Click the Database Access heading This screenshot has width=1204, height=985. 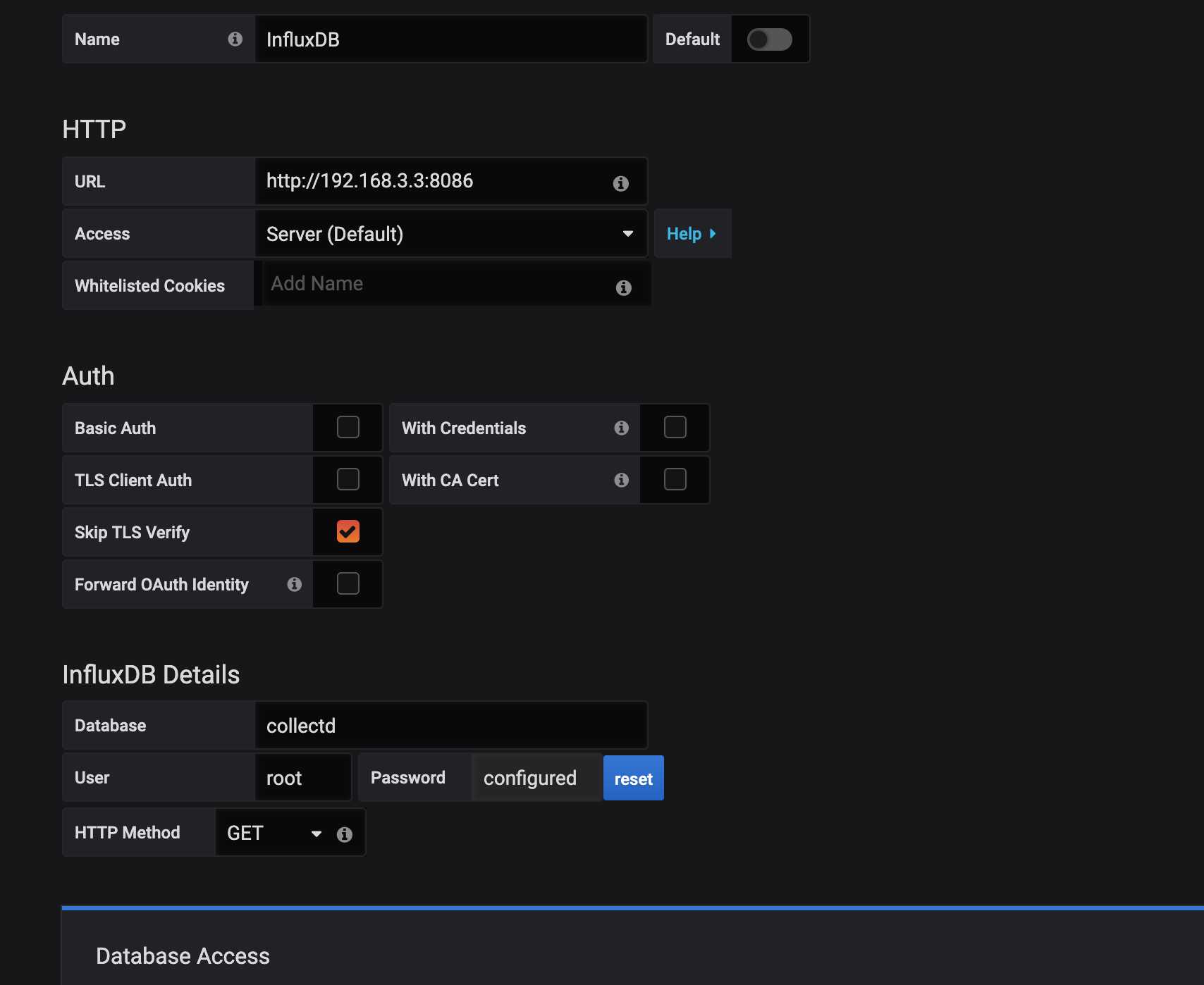coord(183,956)
